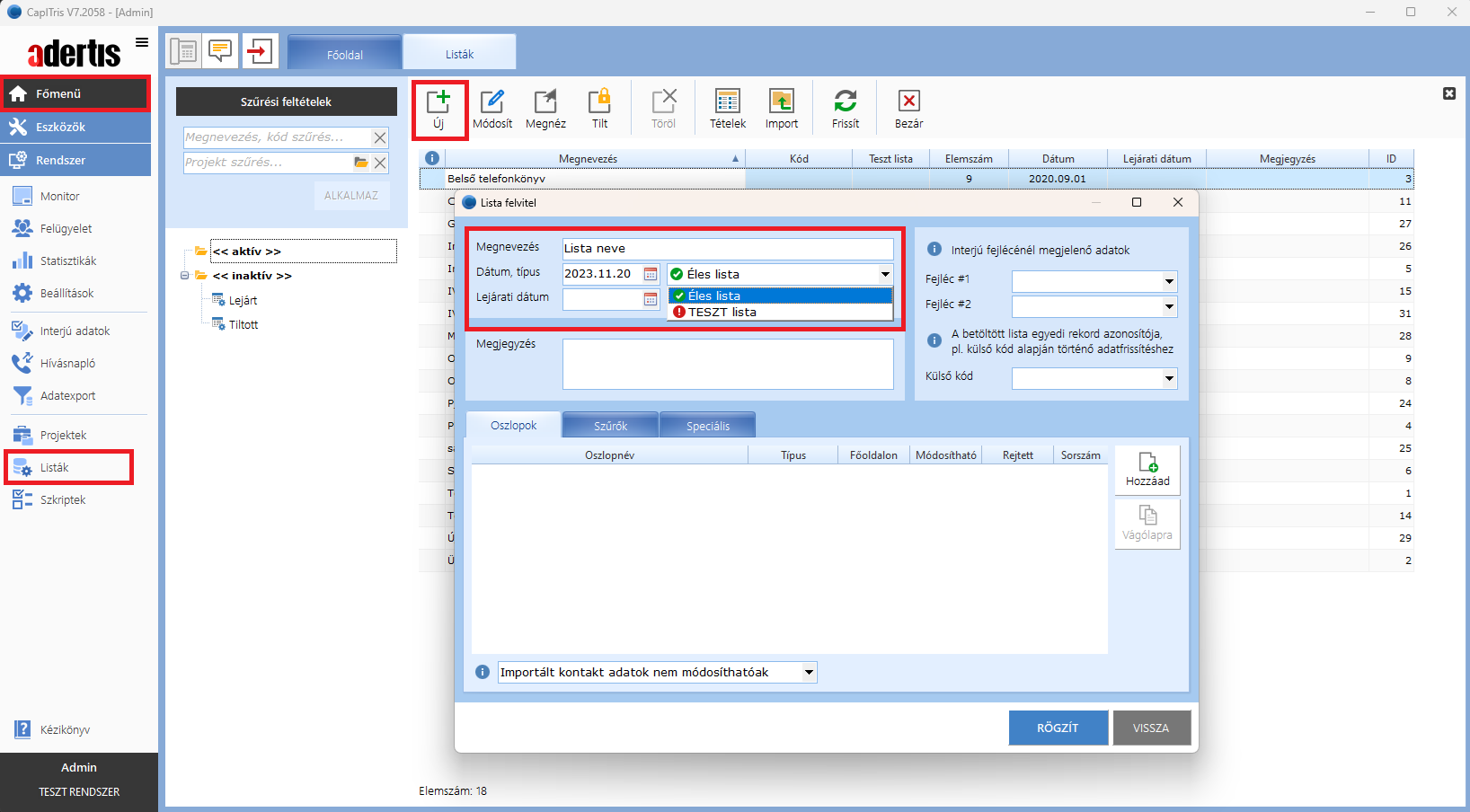Switch to the Szűrők tab
Image resolution: width=1470 pixels, height=812 pixels.
click(610, 426)
